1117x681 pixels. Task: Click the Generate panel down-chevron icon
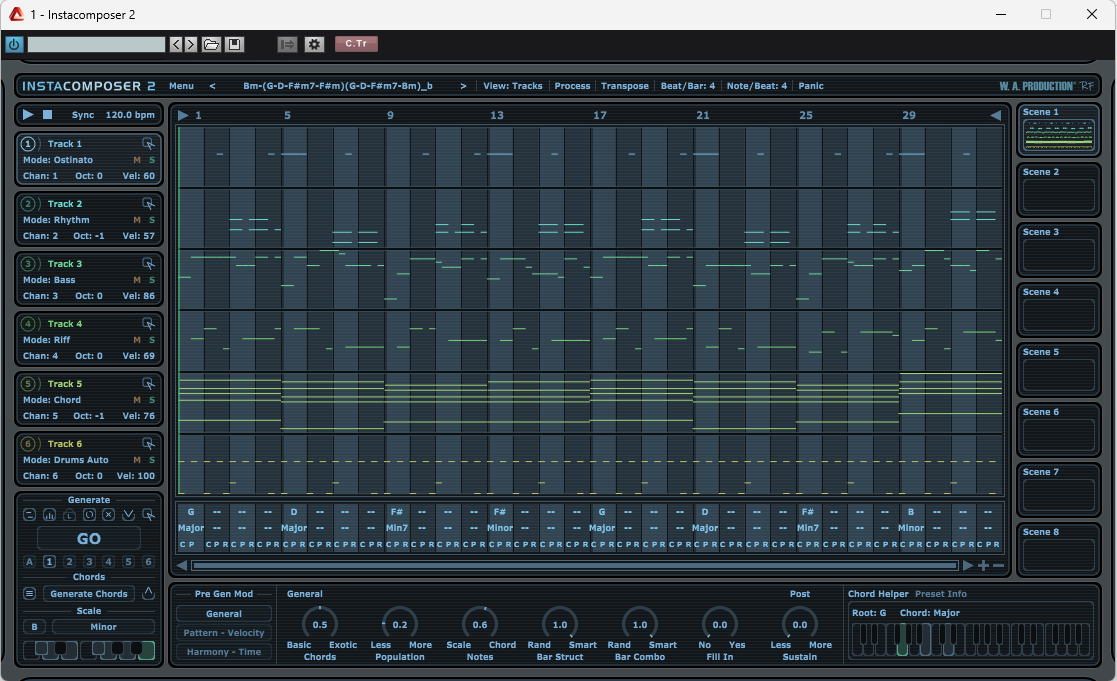[128, 514]
